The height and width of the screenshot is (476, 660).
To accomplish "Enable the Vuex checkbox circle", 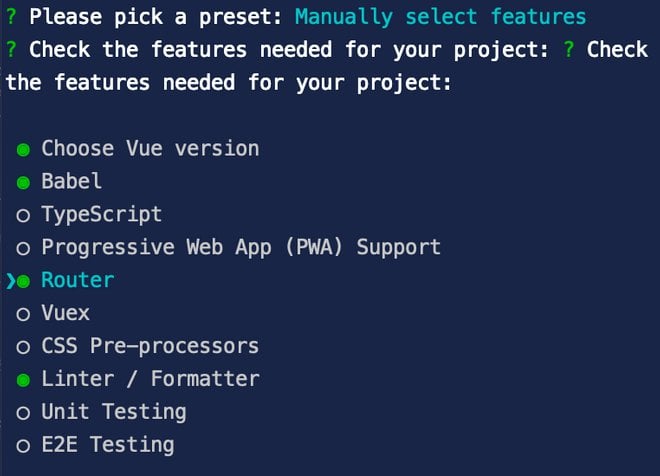I will 23,314.
